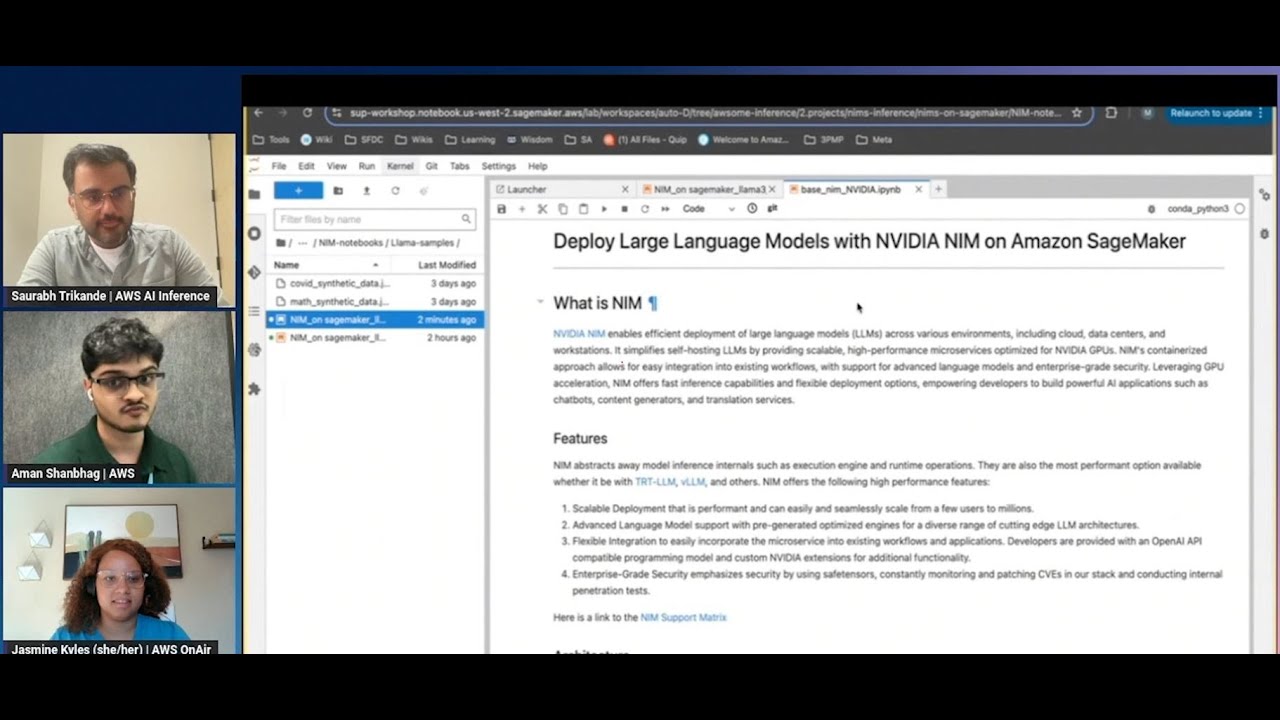Viewport: 1280px width, 720px height.
Task: Close the base_nim_NVIDIA.ipynb tab
Action: coord(918,189)
